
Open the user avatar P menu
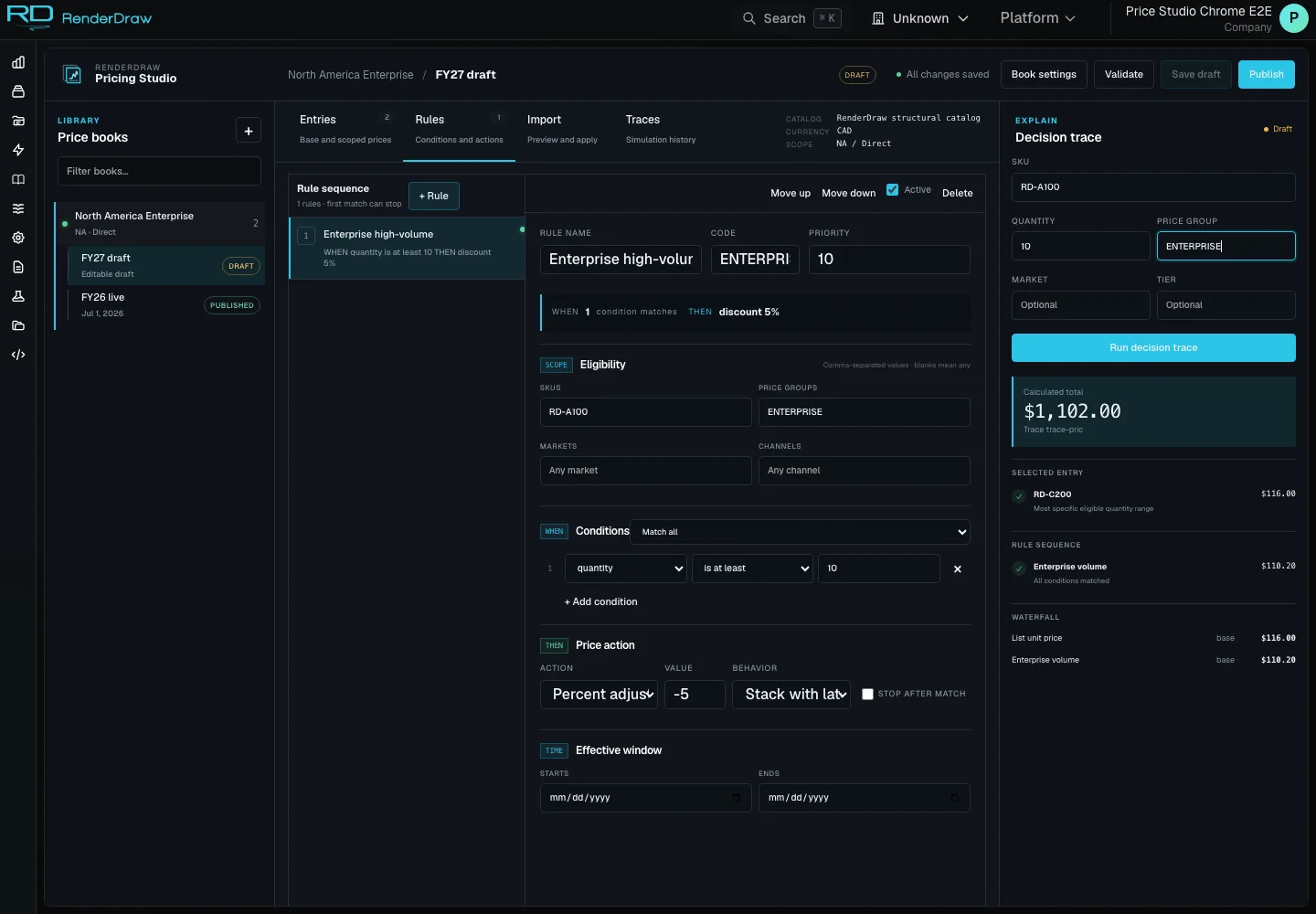(1294, 18)
